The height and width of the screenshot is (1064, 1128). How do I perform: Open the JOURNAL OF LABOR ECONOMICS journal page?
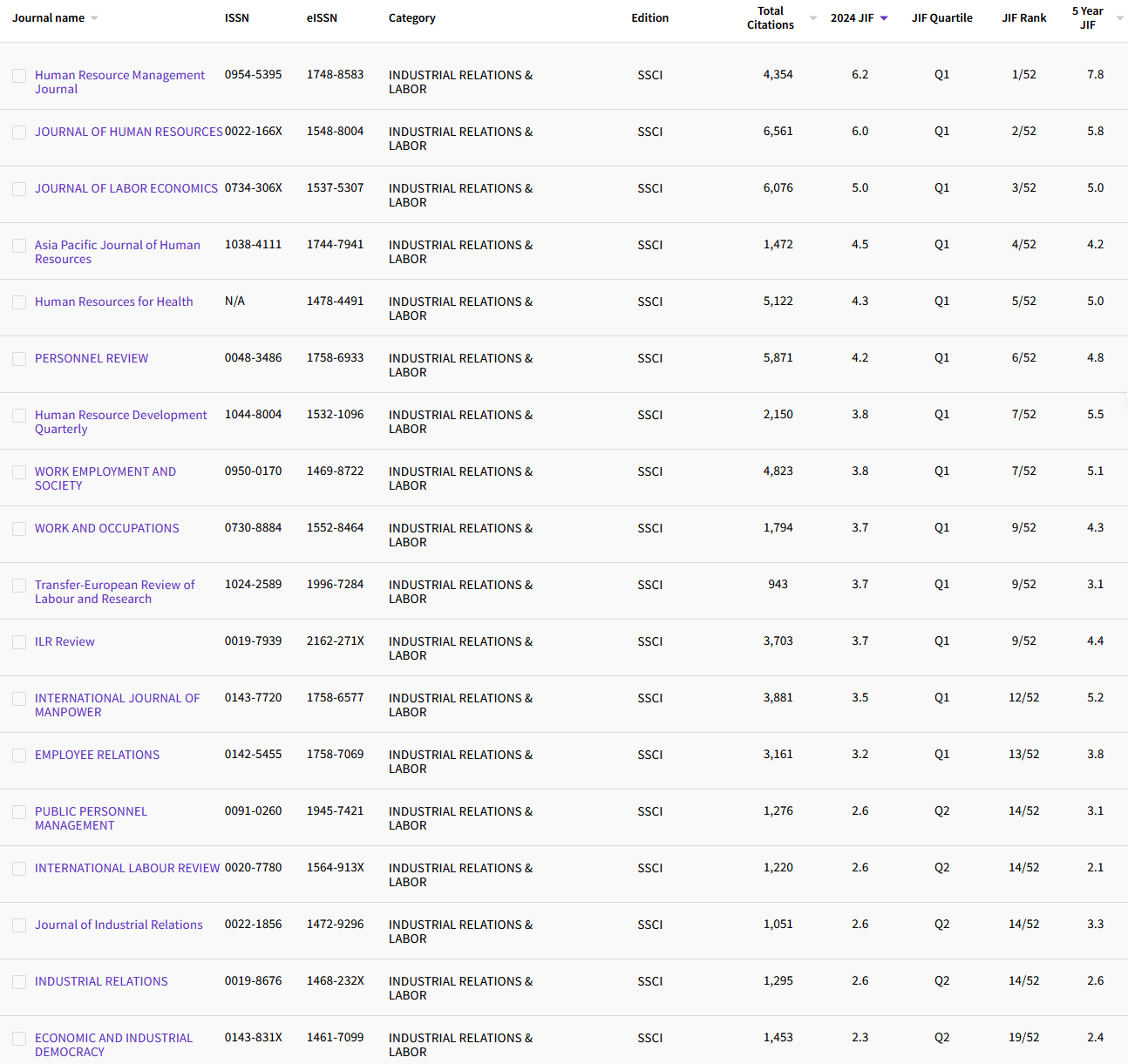pyautogui.click(x=126, y=188)
